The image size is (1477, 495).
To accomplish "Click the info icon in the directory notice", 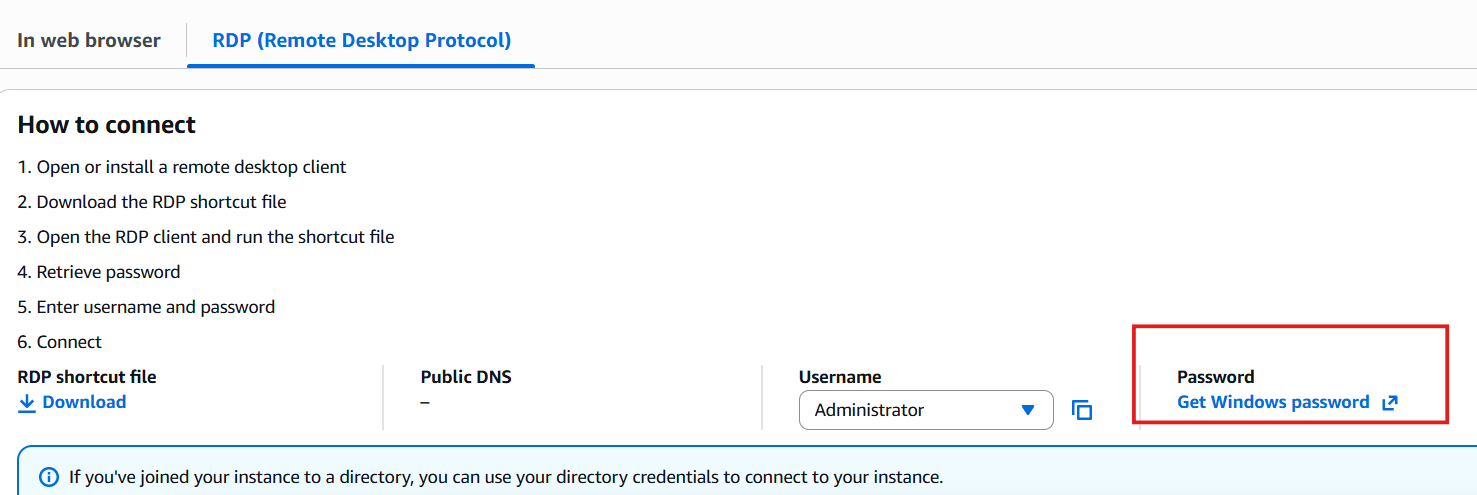I will pyautogui.click(x=48, y=477).
